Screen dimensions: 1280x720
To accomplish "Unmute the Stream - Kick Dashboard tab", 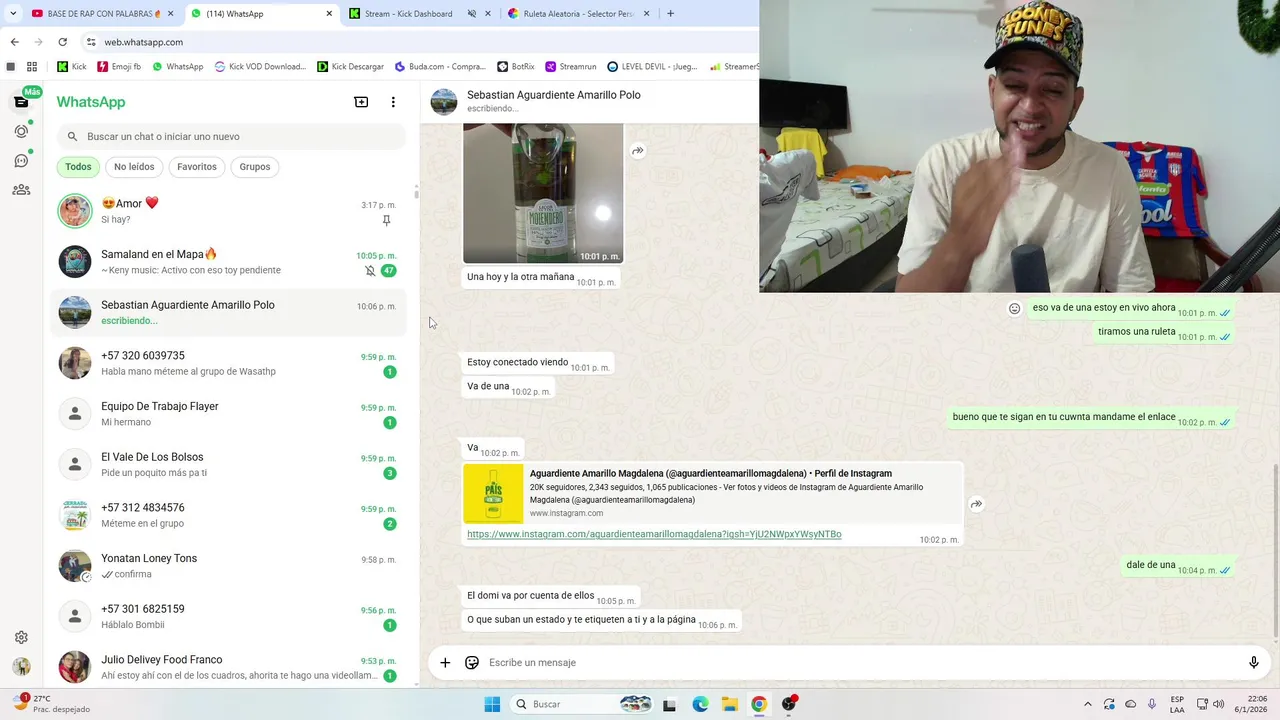I will click(x=472, y=14).
